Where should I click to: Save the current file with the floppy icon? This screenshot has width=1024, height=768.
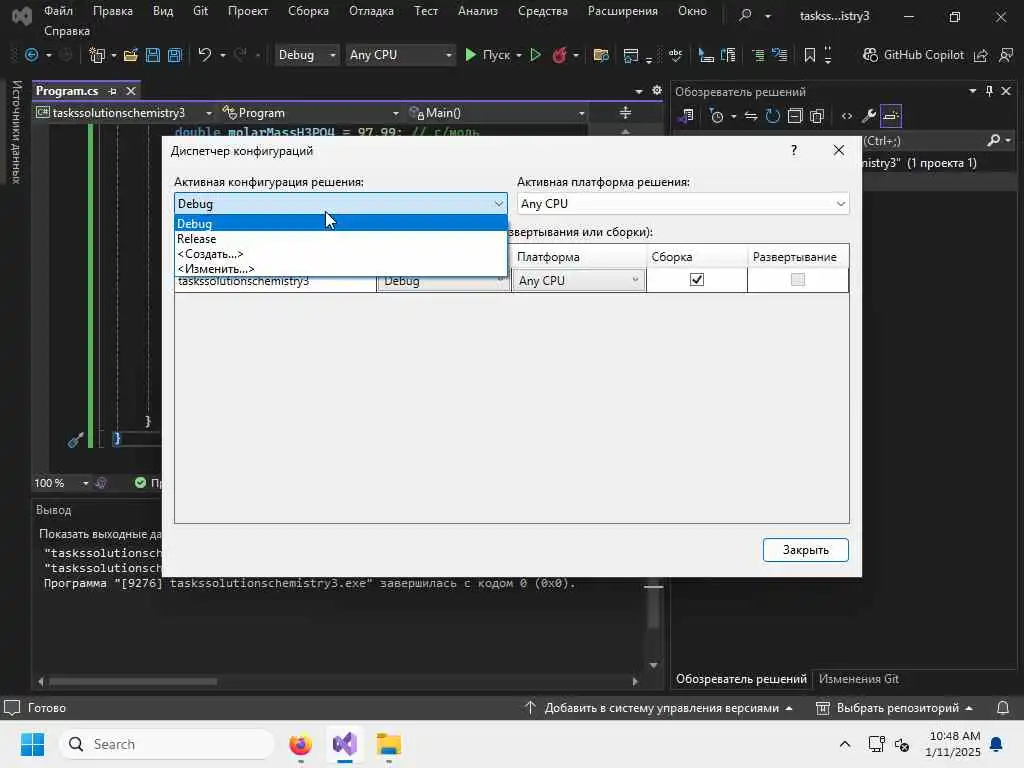[153, 55]
